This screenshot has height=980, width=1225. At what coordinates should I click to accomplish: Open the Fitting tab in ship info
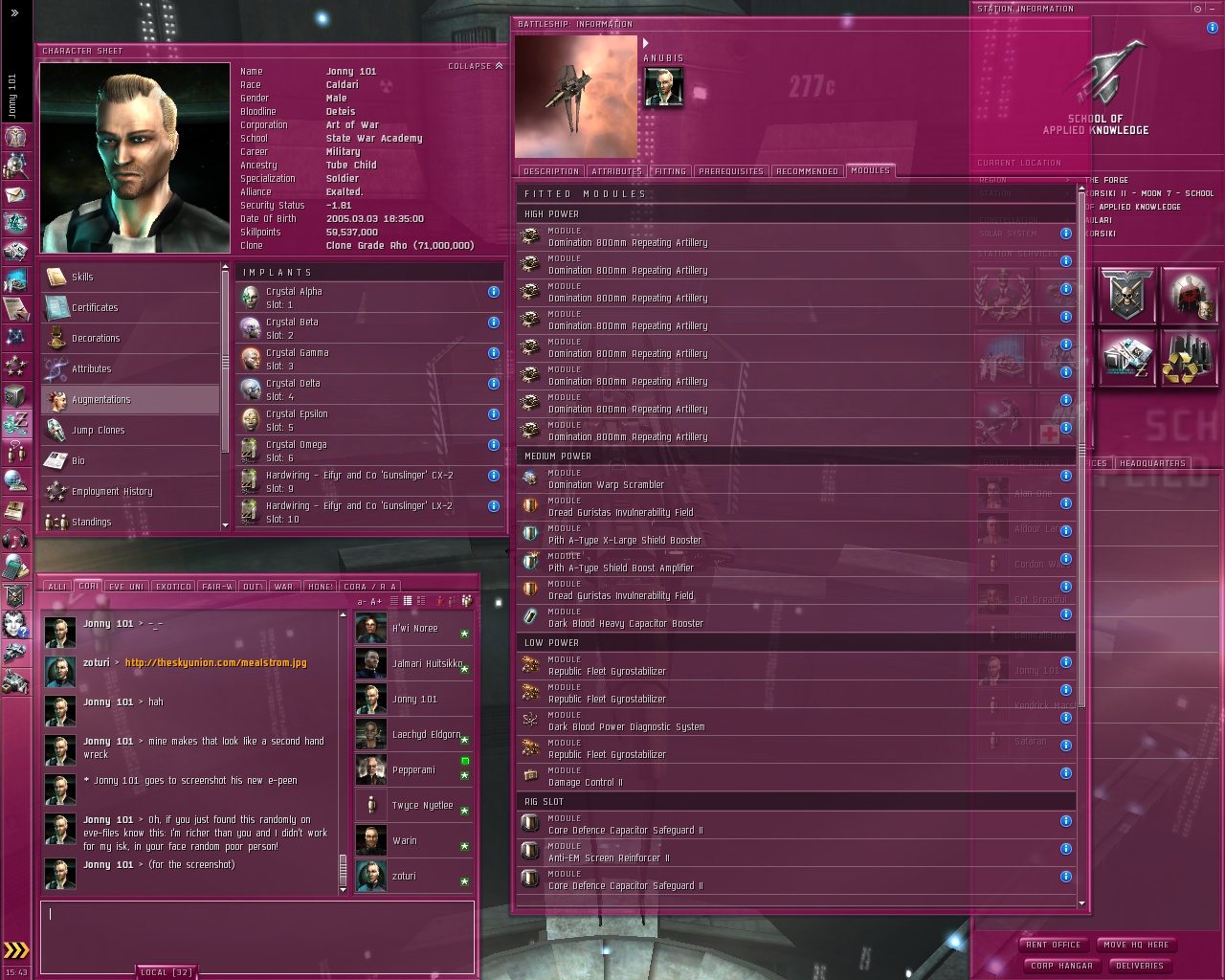(x=670, y=171)
